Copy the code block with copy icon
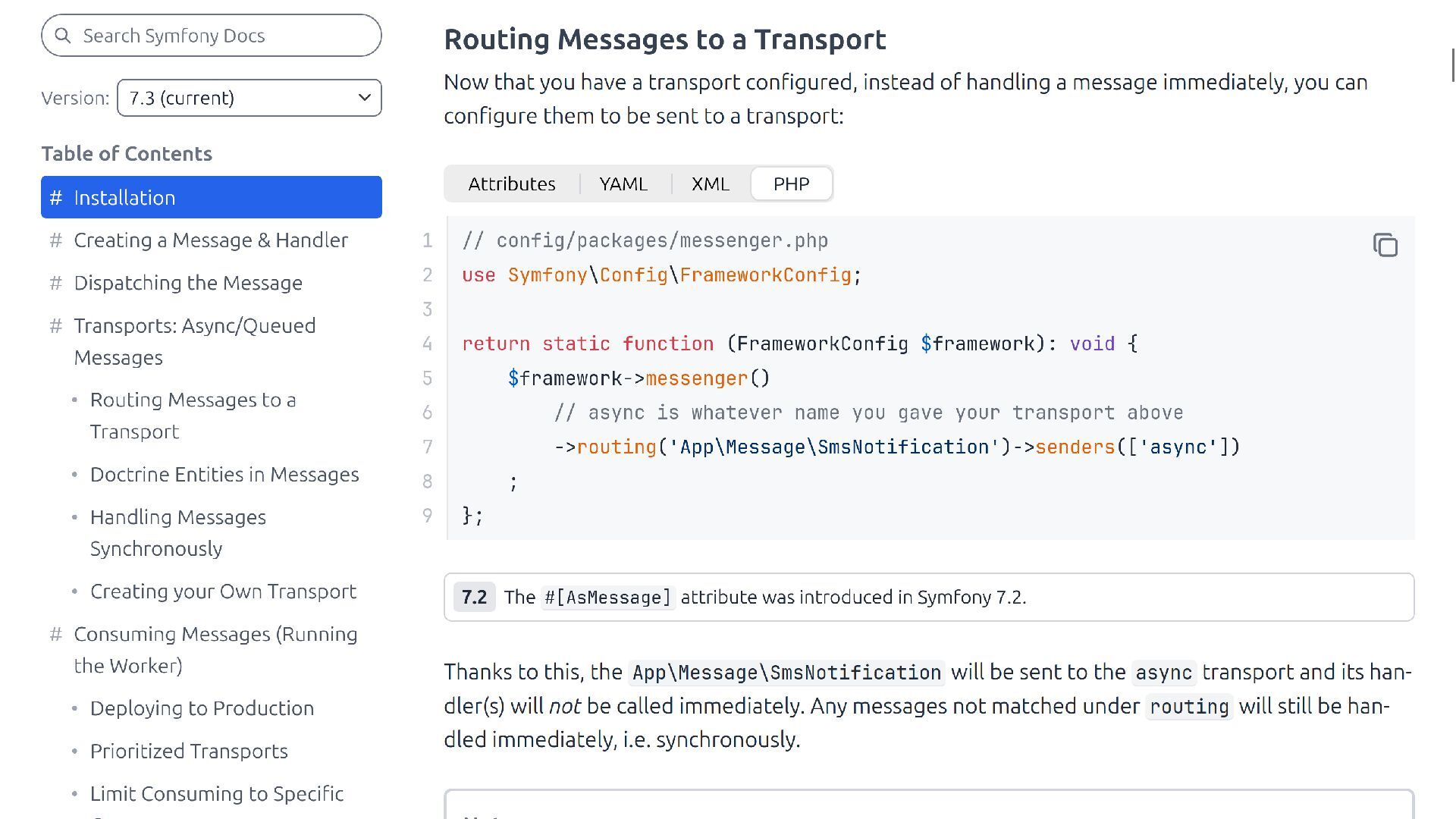1456x819 pixels. [1385, 245]
